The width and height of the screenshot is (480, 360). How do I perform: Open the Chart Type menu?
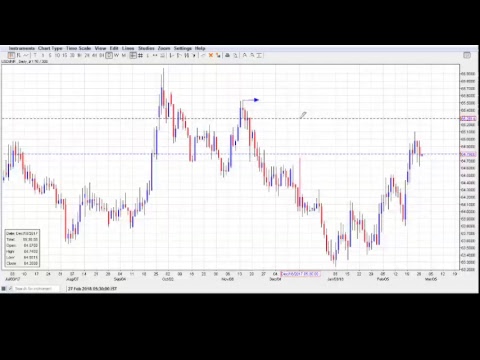50,48
